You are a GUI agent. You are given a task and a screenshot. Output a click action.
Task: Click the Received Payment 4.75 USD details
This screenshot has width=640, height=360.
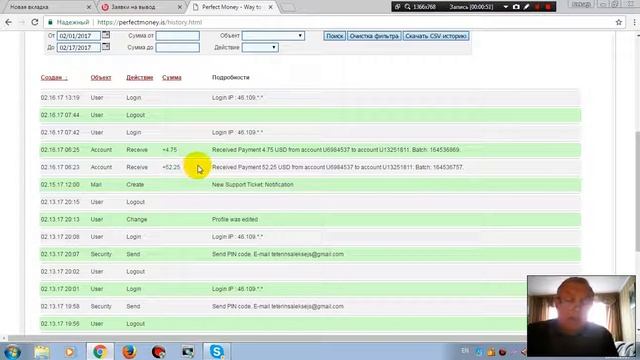tap(336, 150)
